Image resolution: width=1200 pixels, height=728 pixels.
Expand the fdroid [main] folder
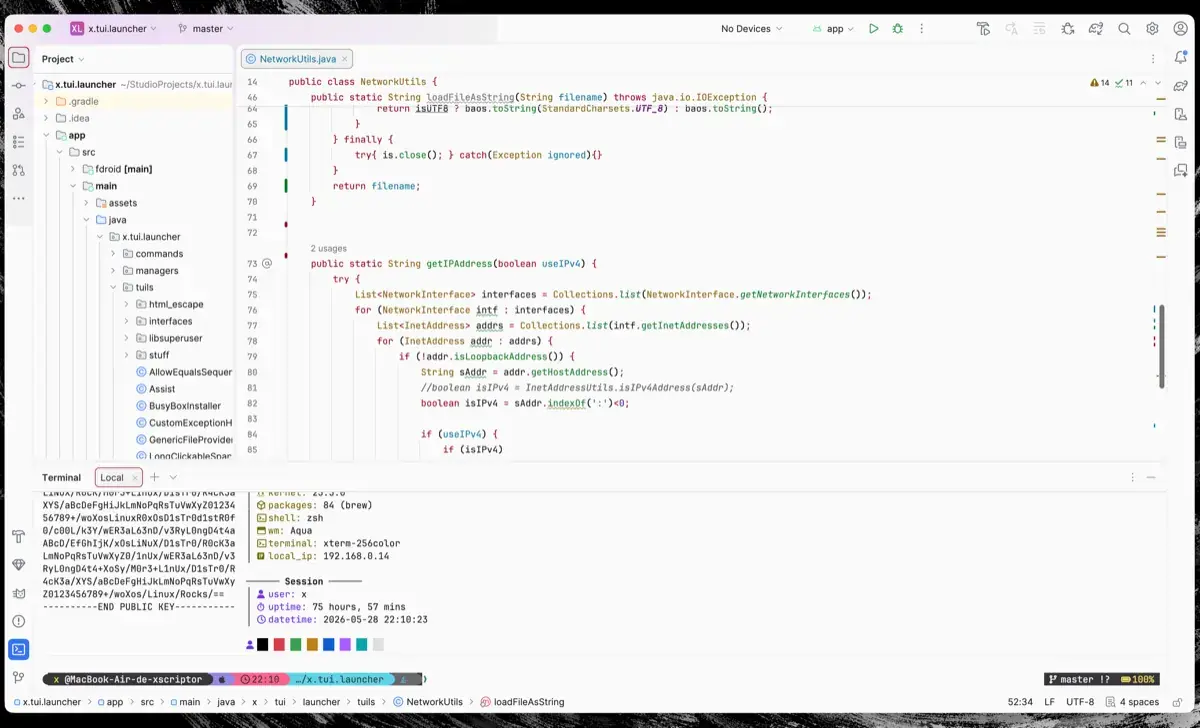(x=73, y=169)
